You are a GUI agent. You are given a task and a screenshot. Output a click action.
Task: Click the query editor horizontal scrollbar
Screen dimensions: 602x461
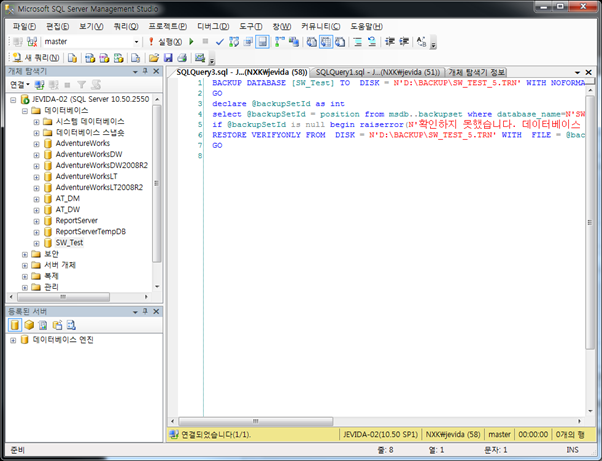(x=256, y=421)
